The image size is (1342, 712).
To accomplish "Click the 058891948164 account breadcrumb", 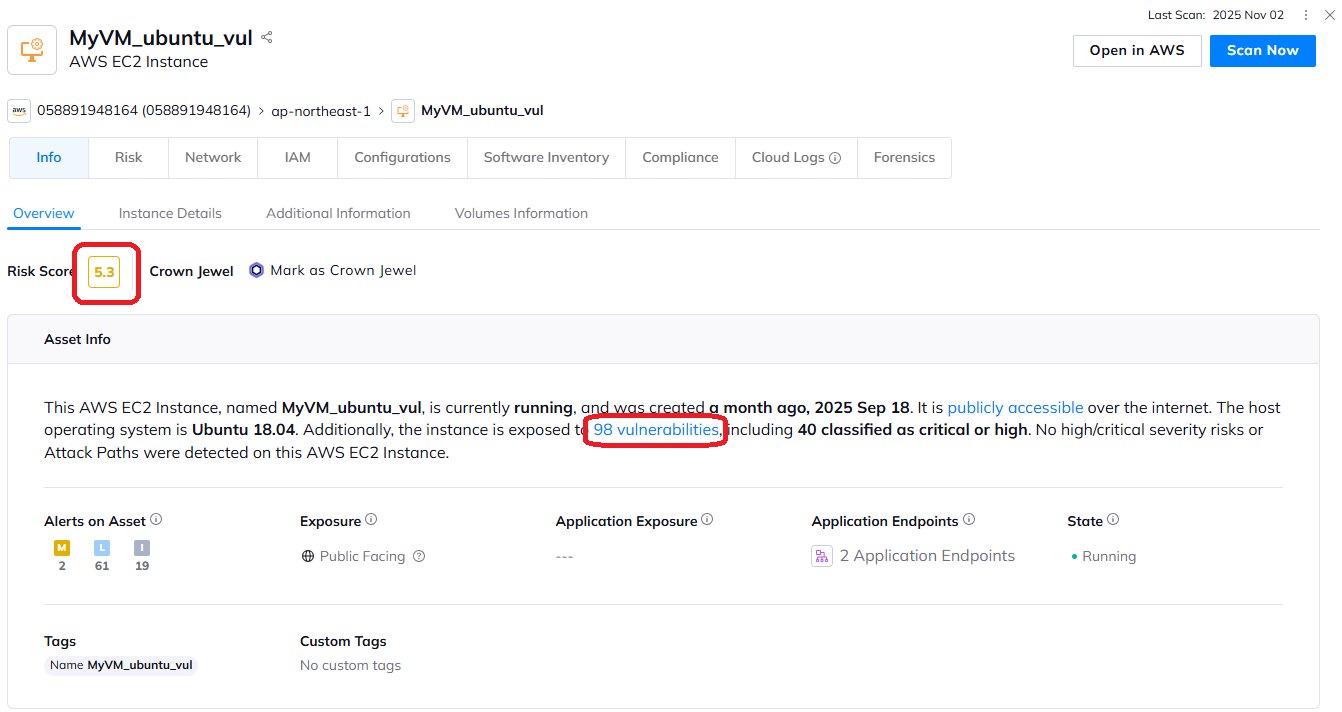I will coord(144,110).
